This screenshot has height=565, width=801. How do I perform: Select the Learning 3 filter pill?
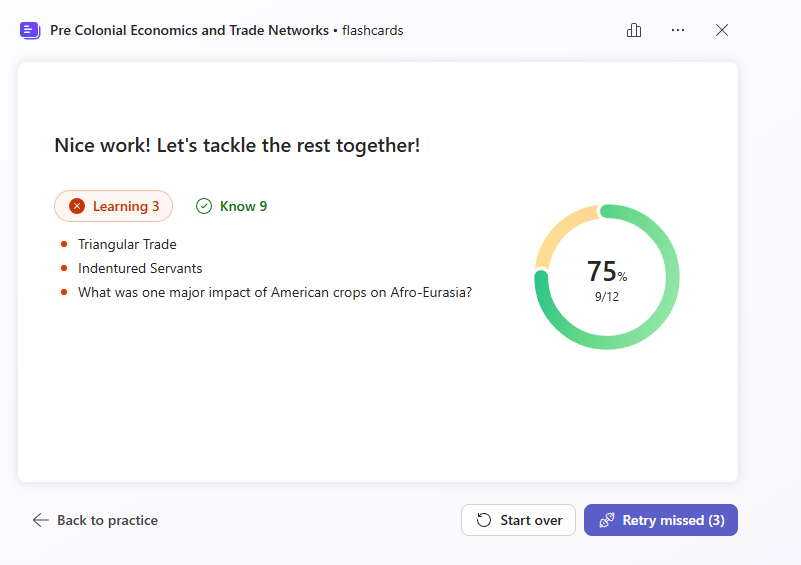click(113, 206)
